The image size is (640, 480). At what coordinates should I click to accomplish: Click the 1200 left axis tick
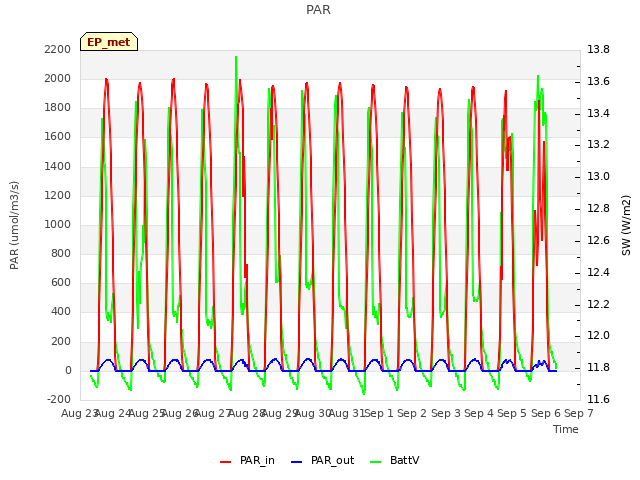(x=58, y=195)
